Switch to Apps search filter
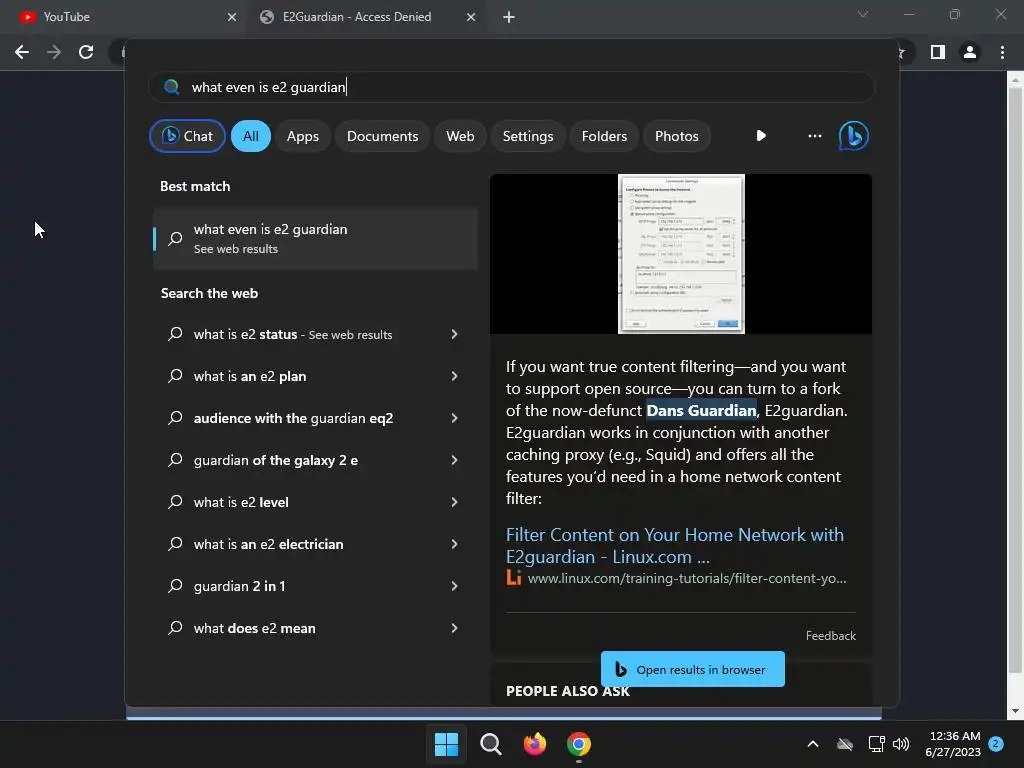This screenshot has height=768, width=1024. [x=302, y=136]
